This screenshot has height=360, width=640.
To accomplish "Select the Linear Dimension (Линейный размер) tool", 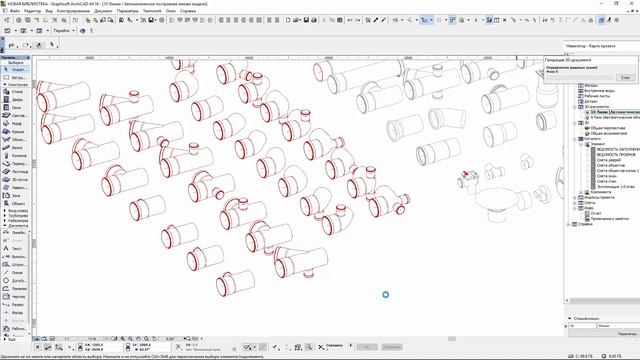I will pos(15,232).
